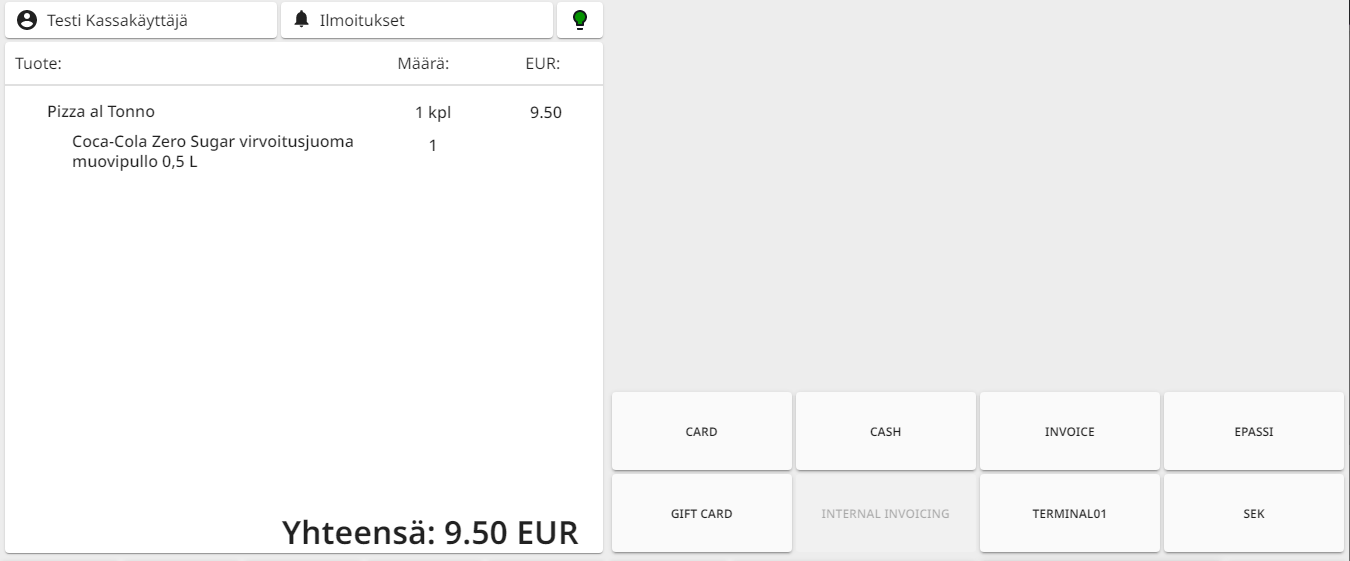Click the Coca-Cola Zero Sugar item
The height and width of the screenshot is (561, 1350).
point(212,152)
